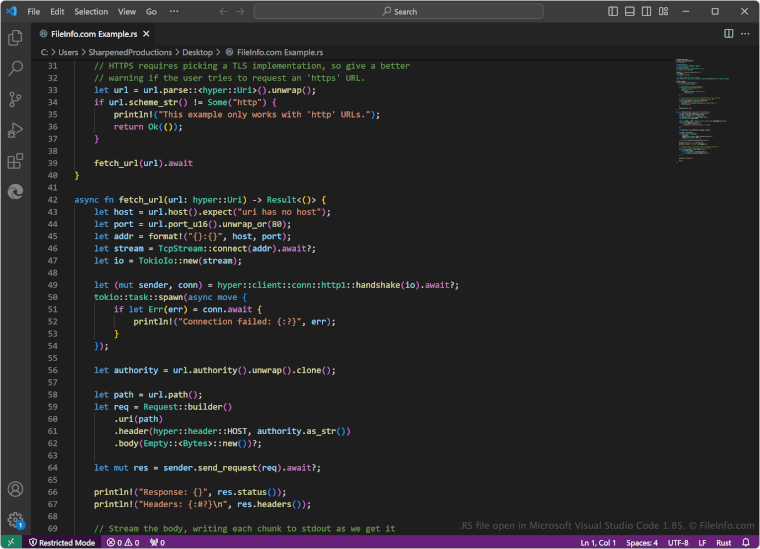760x549 pixels.
Task: Click the Search command center box
Action: click(400, 11)
